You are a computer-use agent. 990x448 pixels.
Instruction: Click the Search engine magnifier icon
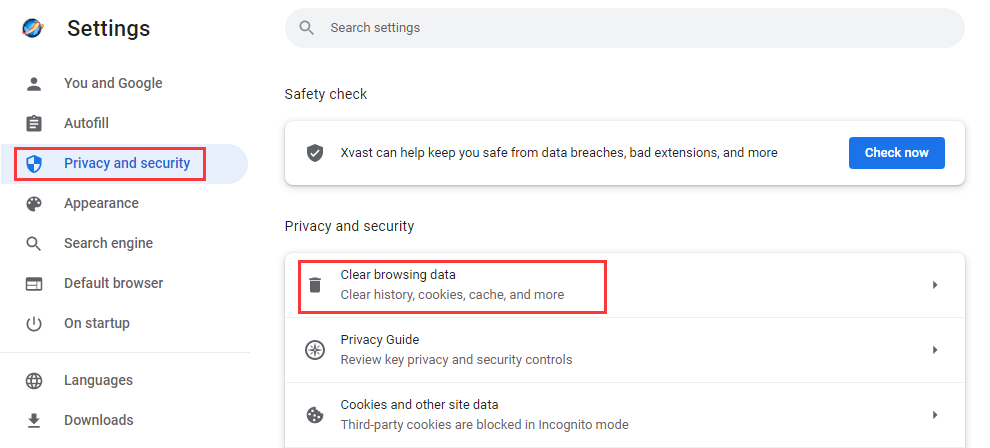[34, 244]
